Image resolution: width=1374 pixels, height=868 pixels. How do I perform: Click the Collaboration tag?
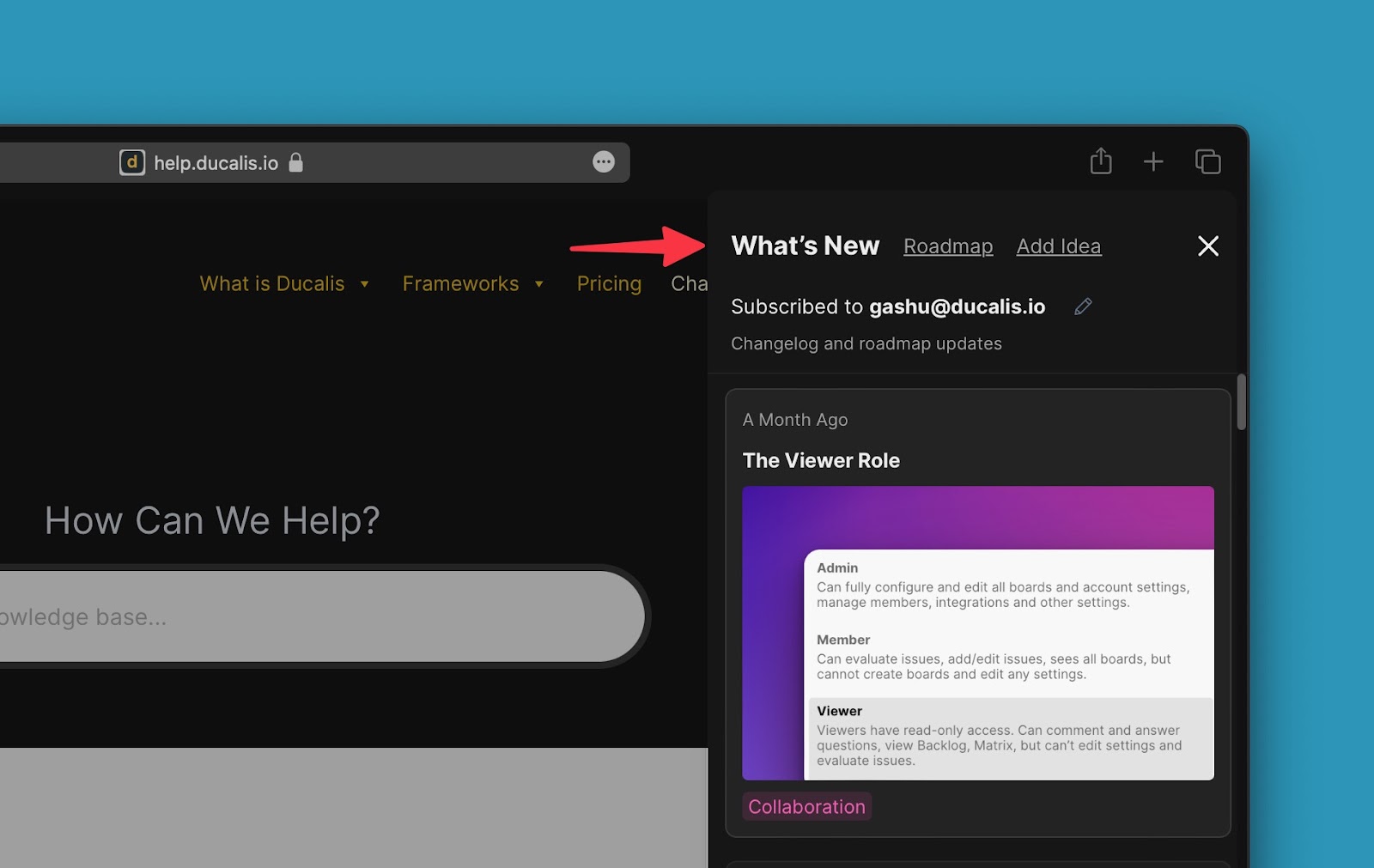coord(806,806)
